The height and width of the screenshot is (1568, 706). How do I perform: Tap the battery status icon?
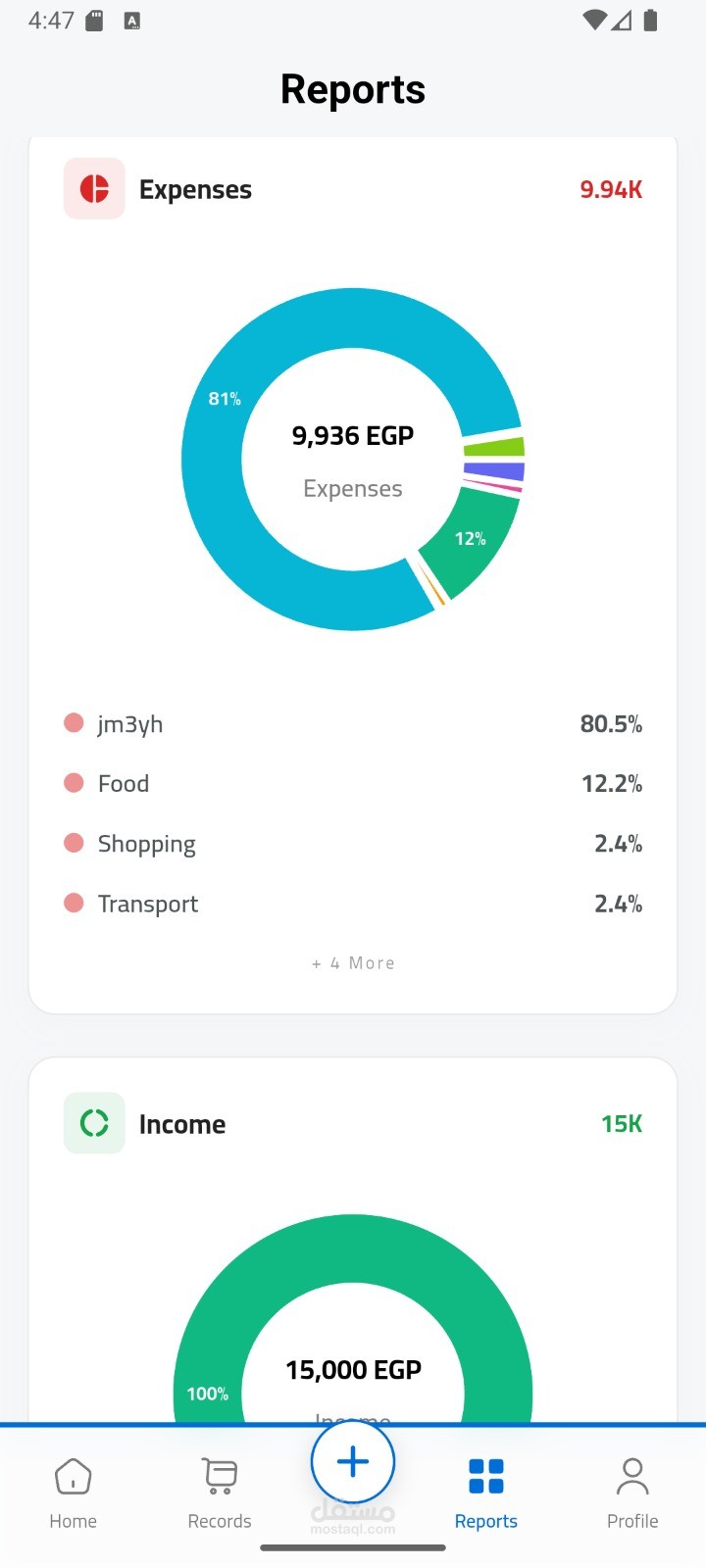650,21
